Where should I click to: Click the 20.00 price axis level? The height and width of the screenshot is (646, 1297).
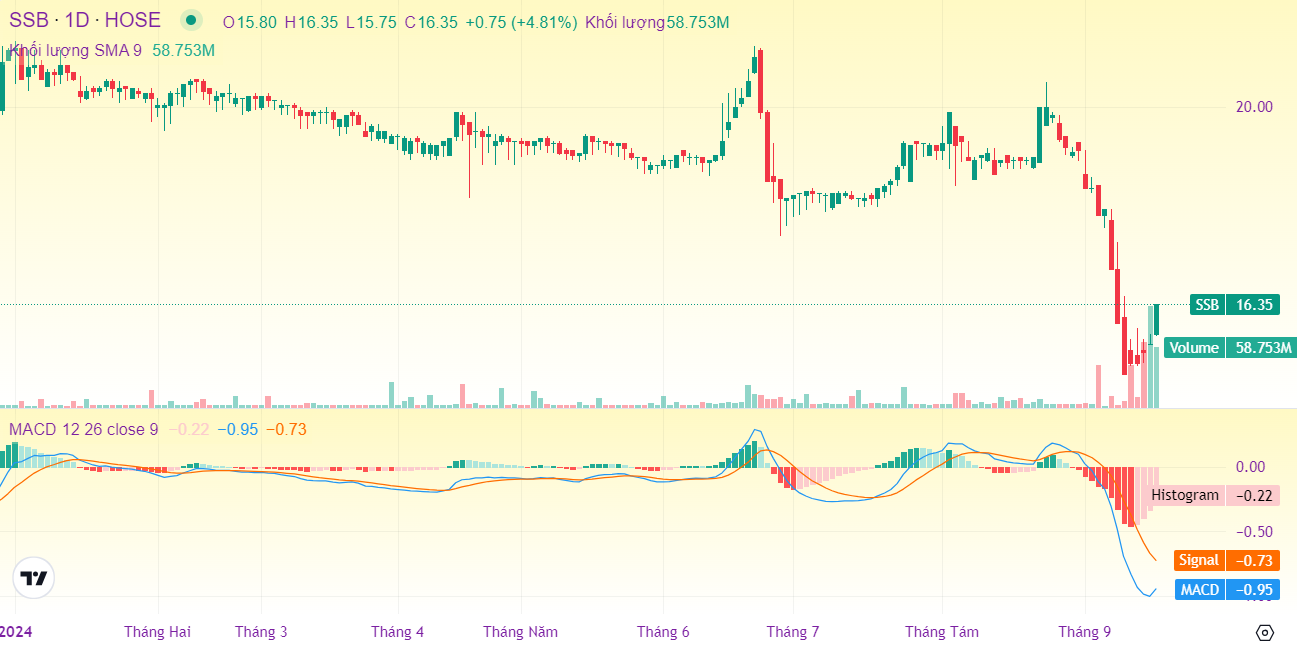(x=1255, y=107)
